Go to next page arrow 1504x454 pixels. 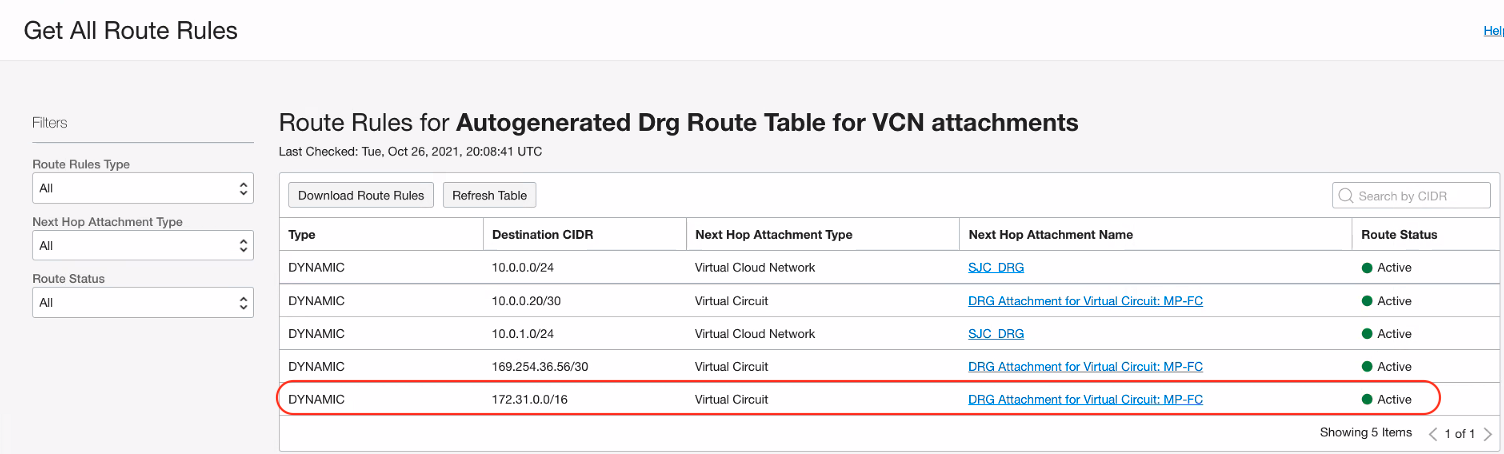click(x=1487, y=434)
